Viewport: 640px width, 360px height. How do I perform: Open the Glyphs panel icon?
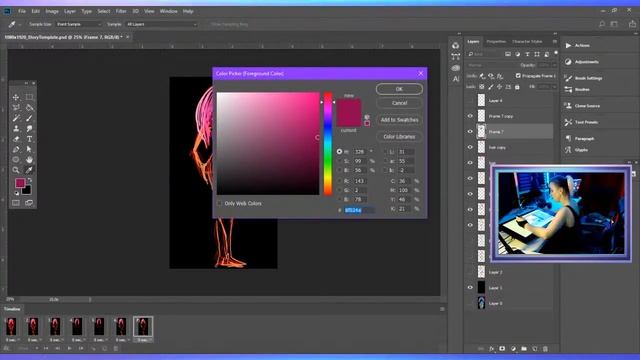pos(568,150)
